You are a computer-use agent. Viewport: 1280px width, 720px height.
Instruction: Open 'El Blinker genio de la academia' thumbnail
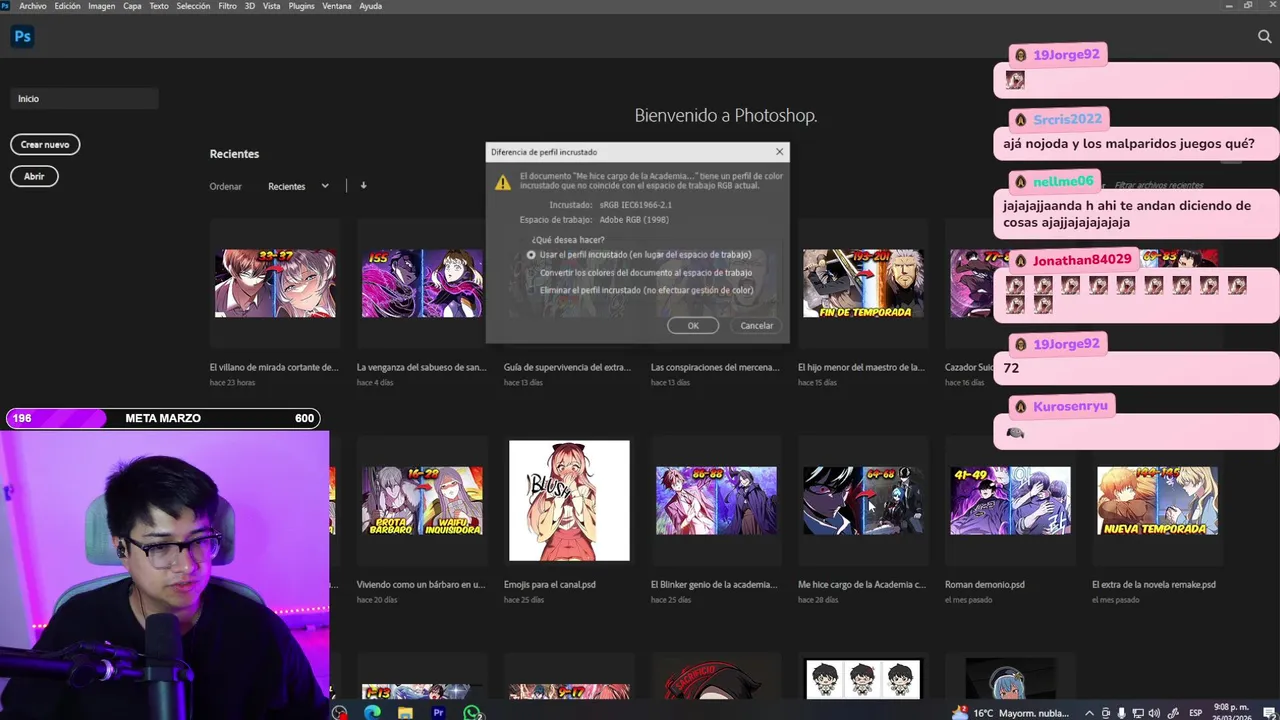716,501
